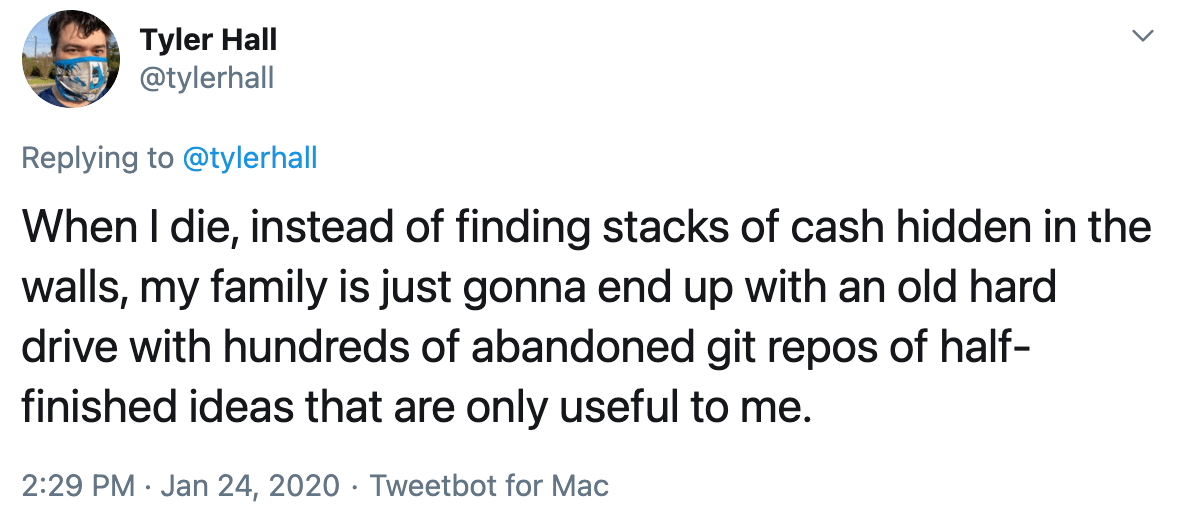Open the @tylerhall handle under the name
This screenshot has height=528, width=1180.
[206, 78]
